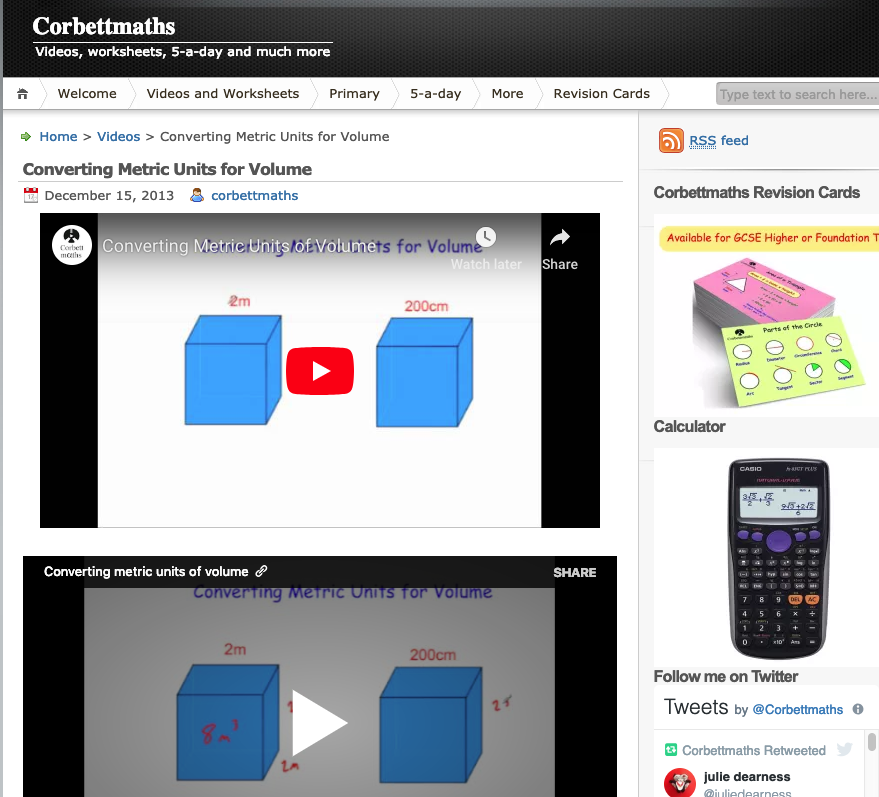Click the link icon beside the embedded video title

(262, 571)
